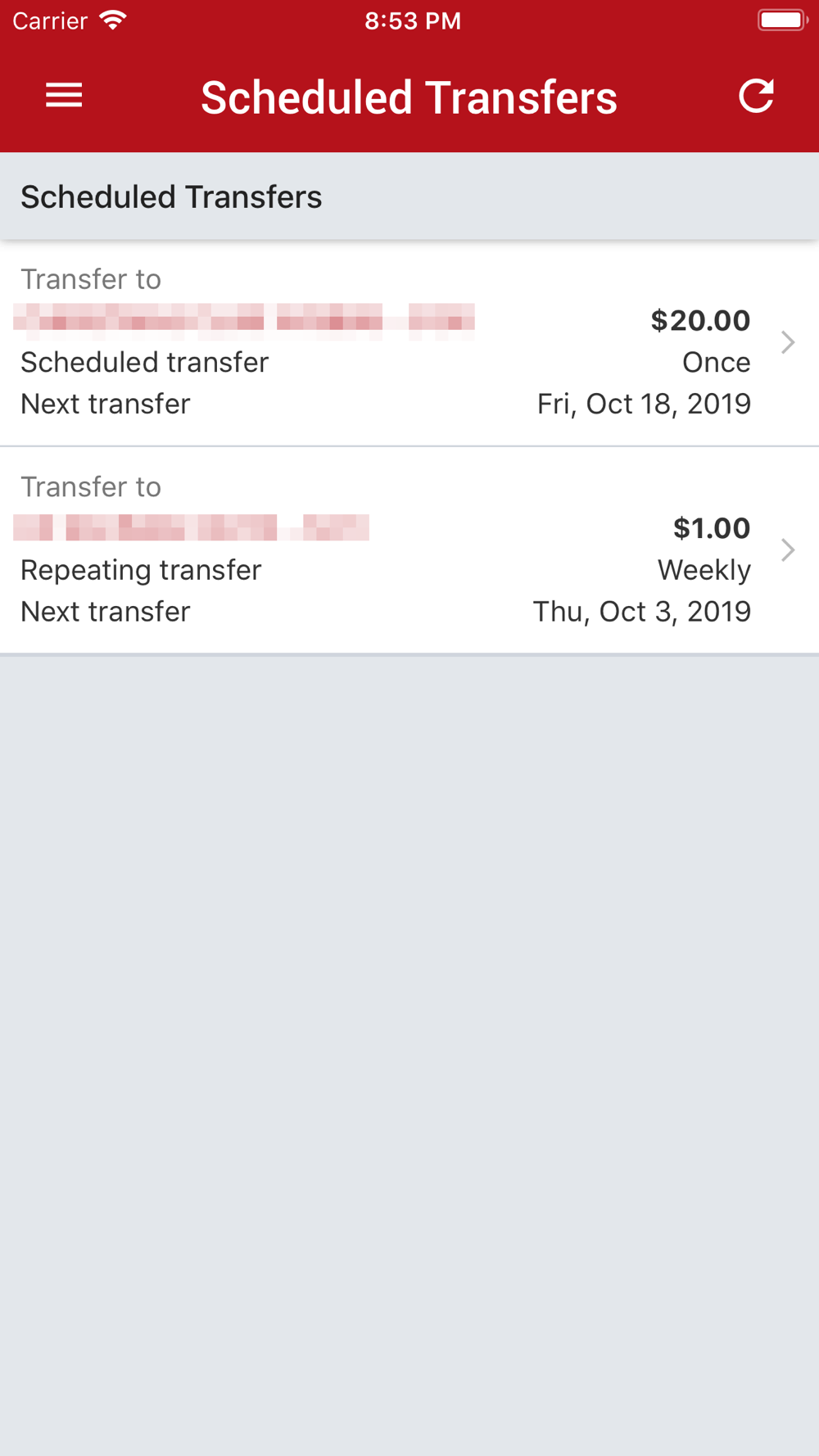Viewport: 819px width, 1456px height.
Task: Expand the $20.00 transfer chevron
Action: pos(788,342)
